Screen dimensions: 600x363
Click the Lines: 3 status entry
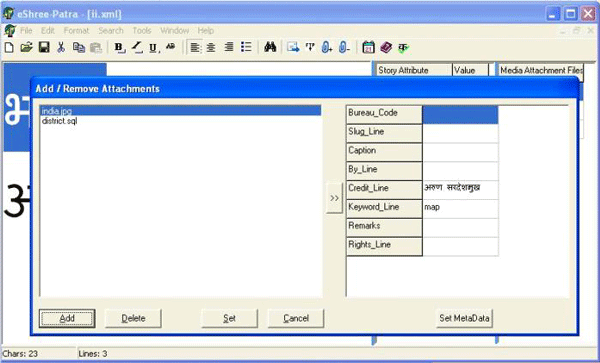(x=93, y=353)
